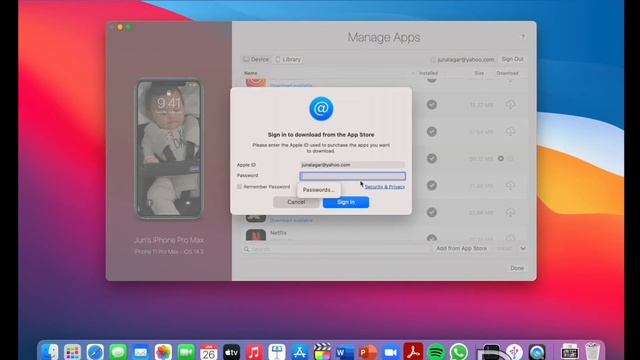Click the account email next to Sign Out
Viewport: 640px width, 360px height.
pyautogui.click(x=466, y=60)
